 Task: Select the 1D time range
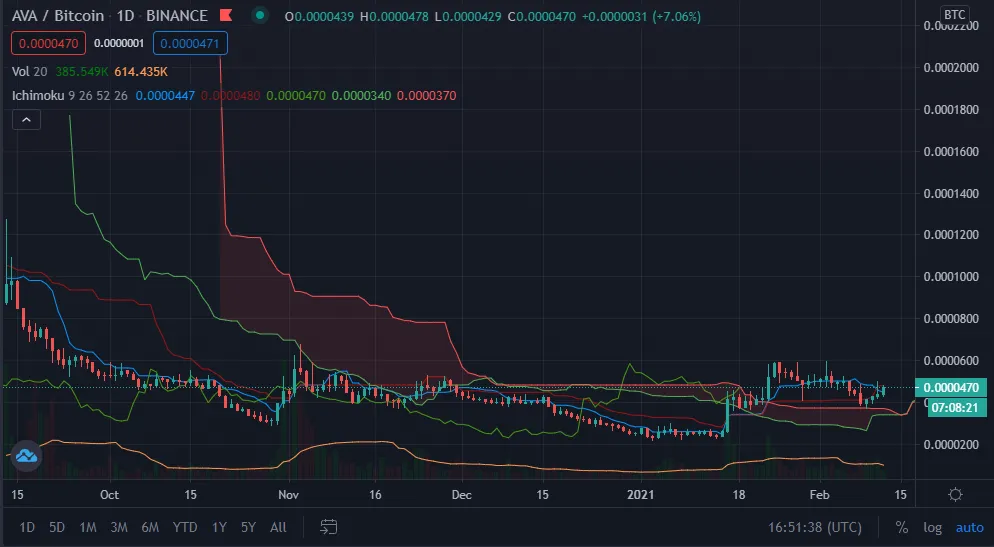click(27, 527)
